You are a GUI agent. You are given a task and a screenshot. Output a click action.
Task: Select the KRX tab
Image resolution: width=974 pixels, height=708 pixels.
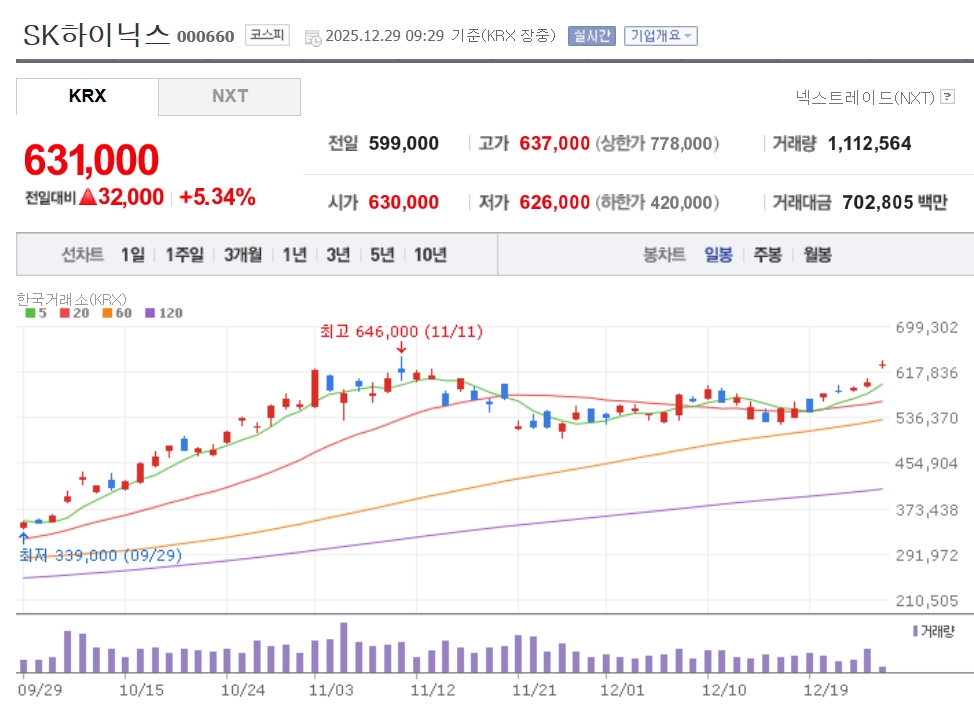(87, 96)
